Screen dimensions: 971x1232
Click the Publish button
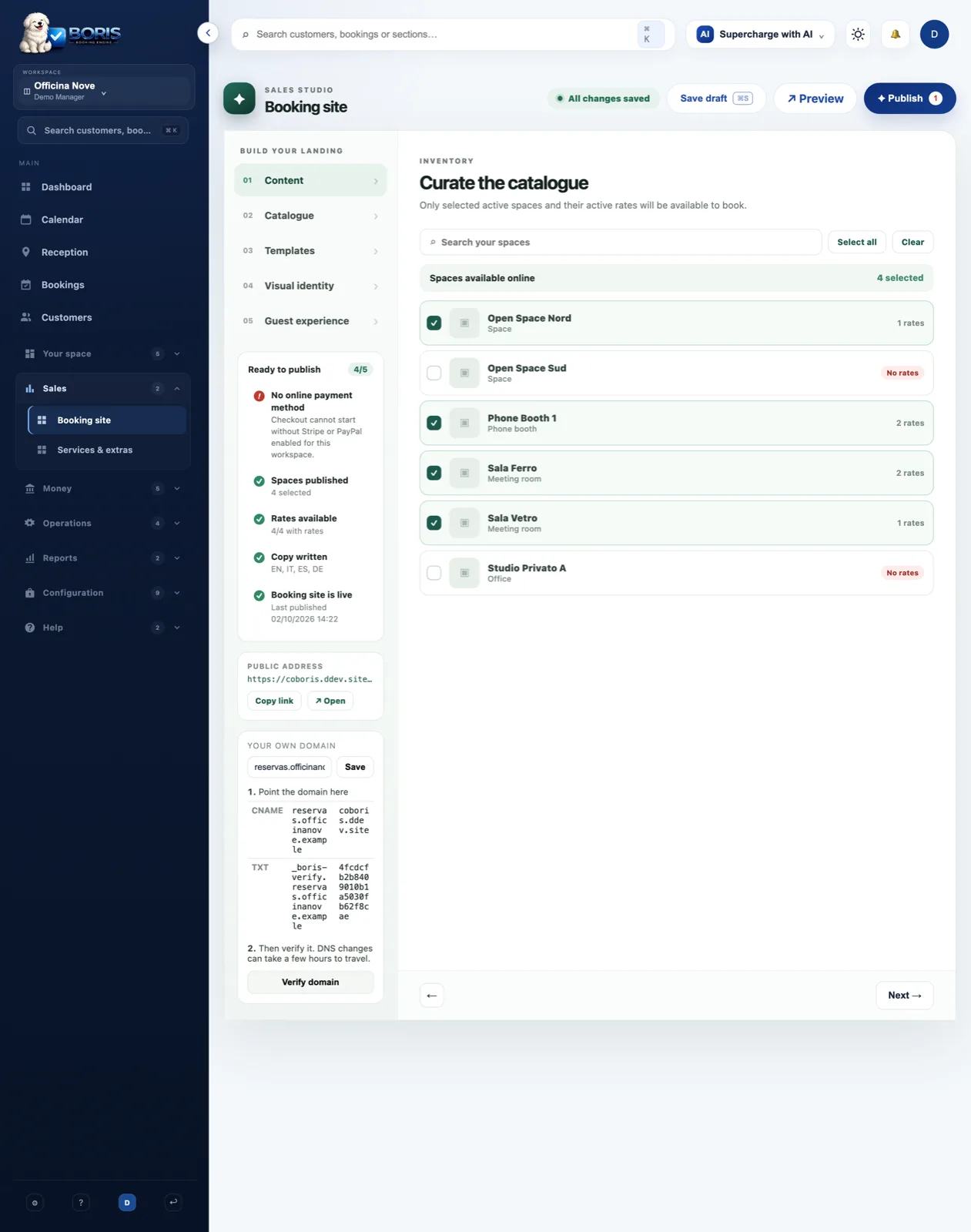[x=909, y=99]
